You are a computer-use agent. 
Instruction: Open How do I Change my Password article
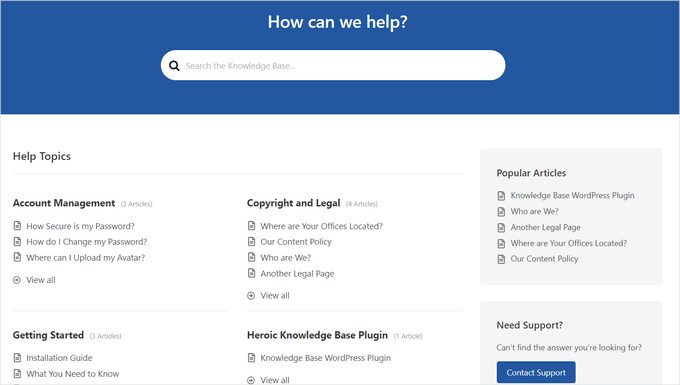pyautogui.click(x=87, y=241)
